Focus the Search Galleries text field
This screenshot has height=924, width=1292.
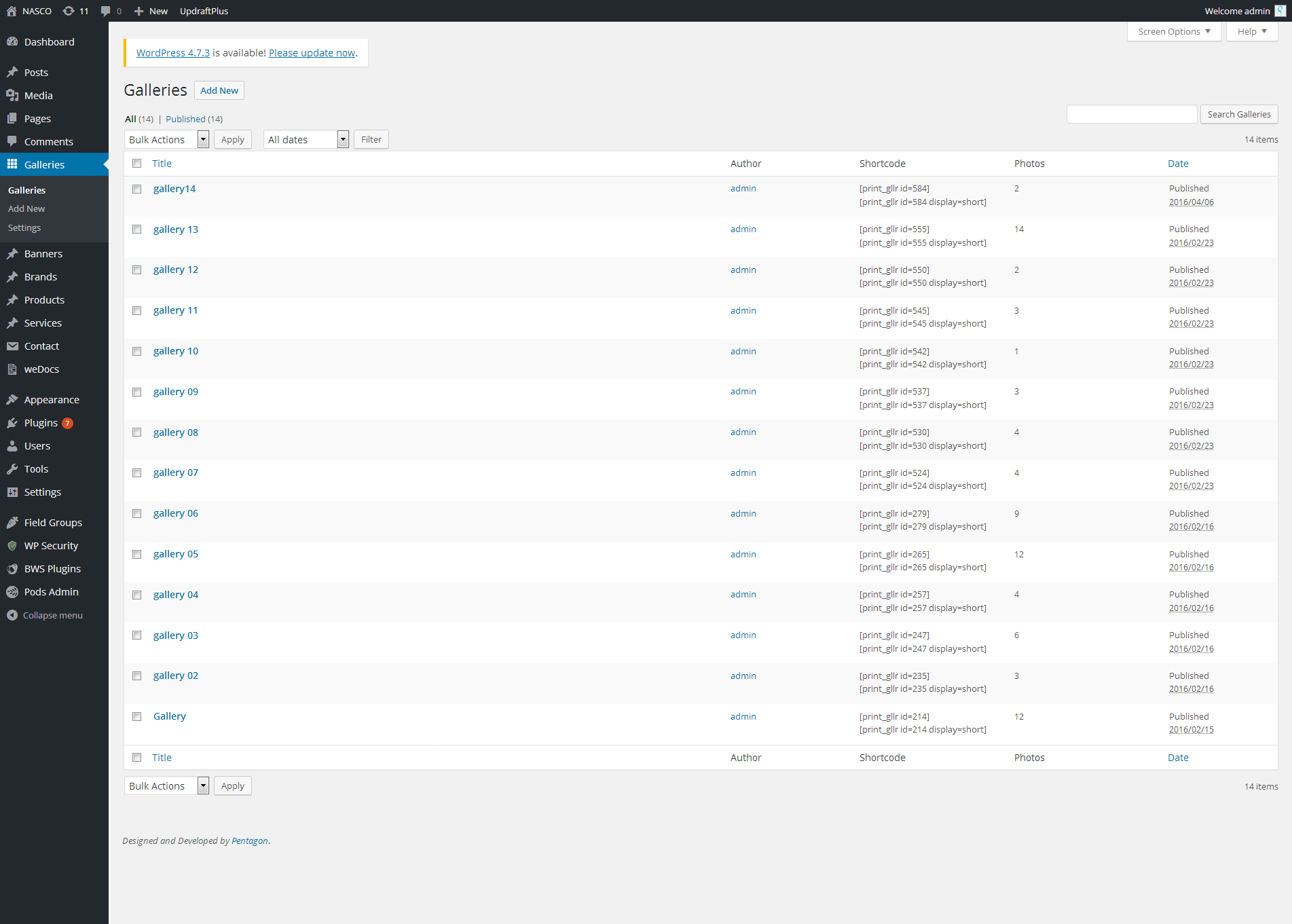1131,115
